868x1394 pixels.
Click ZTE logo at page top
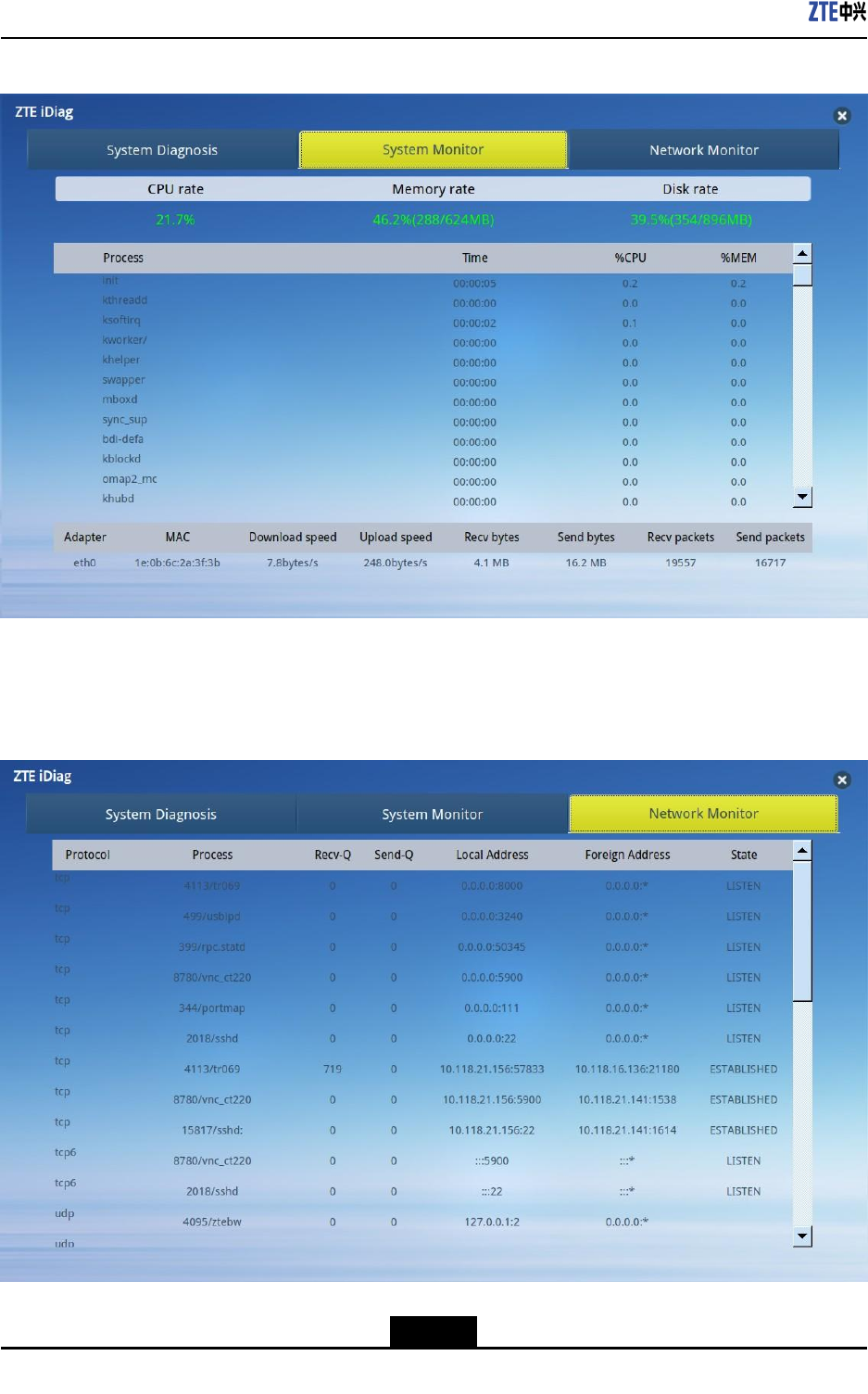(837, 11)
